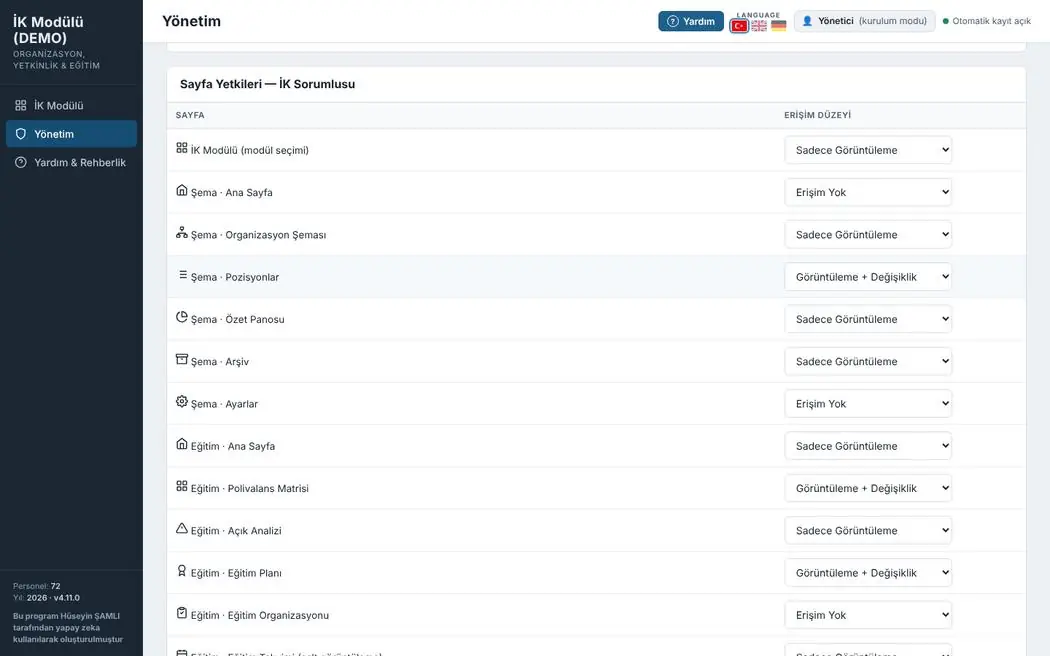Viewport: 1050px width, 656px height.
Task: Switch language with the German flag
Action: 778,26
